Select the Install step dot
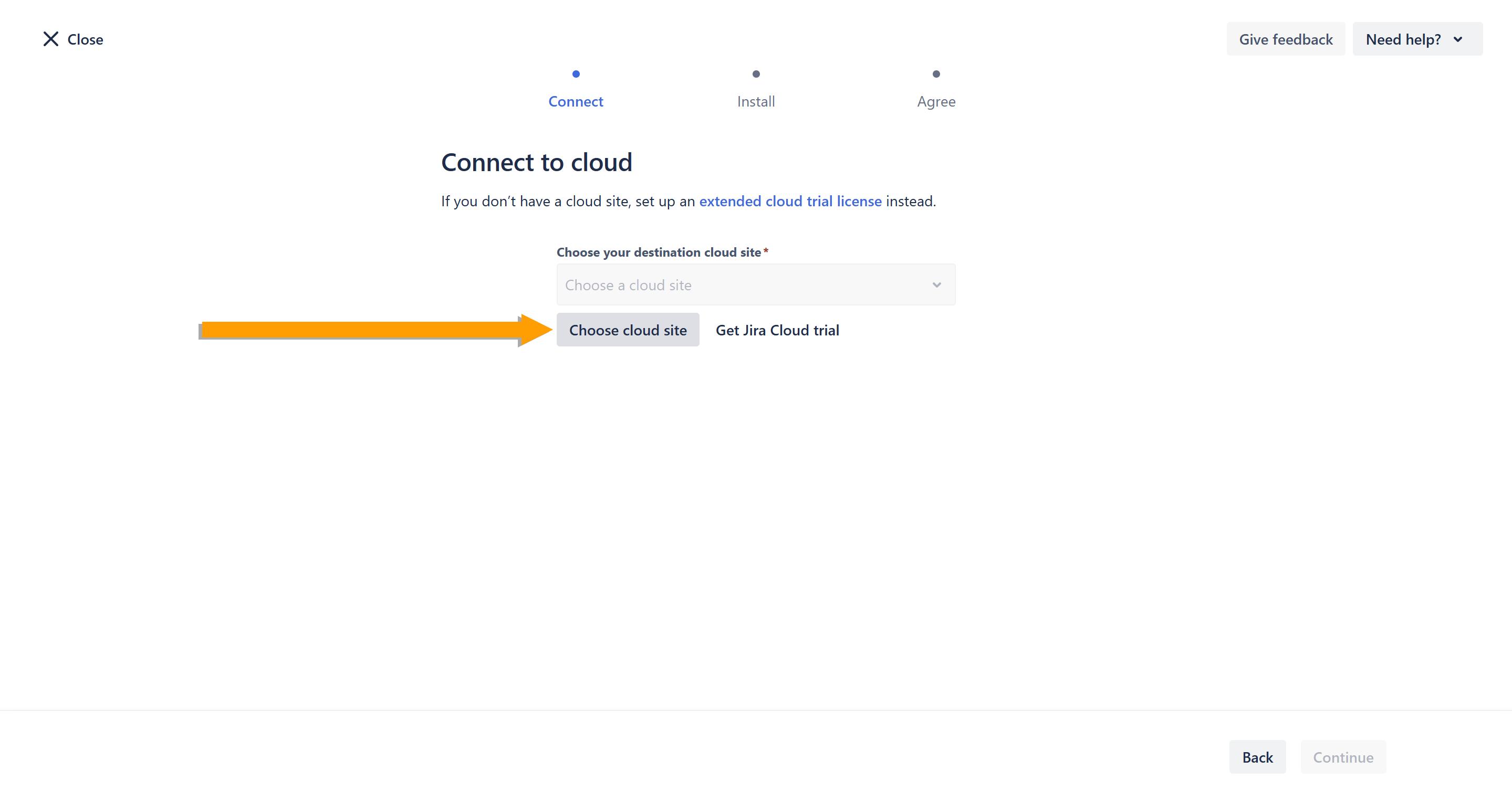This screenshot has width=1512, height=802. [x=756, y=74]
